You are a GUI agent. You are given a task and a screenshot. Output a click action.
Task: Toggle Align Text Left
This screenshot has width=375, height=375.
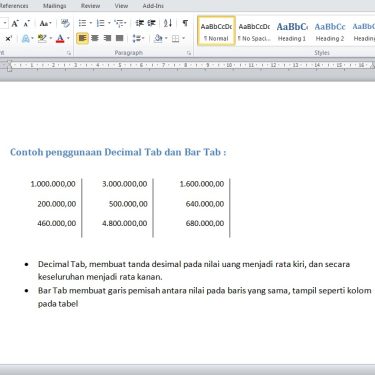[x=82, y=38]
